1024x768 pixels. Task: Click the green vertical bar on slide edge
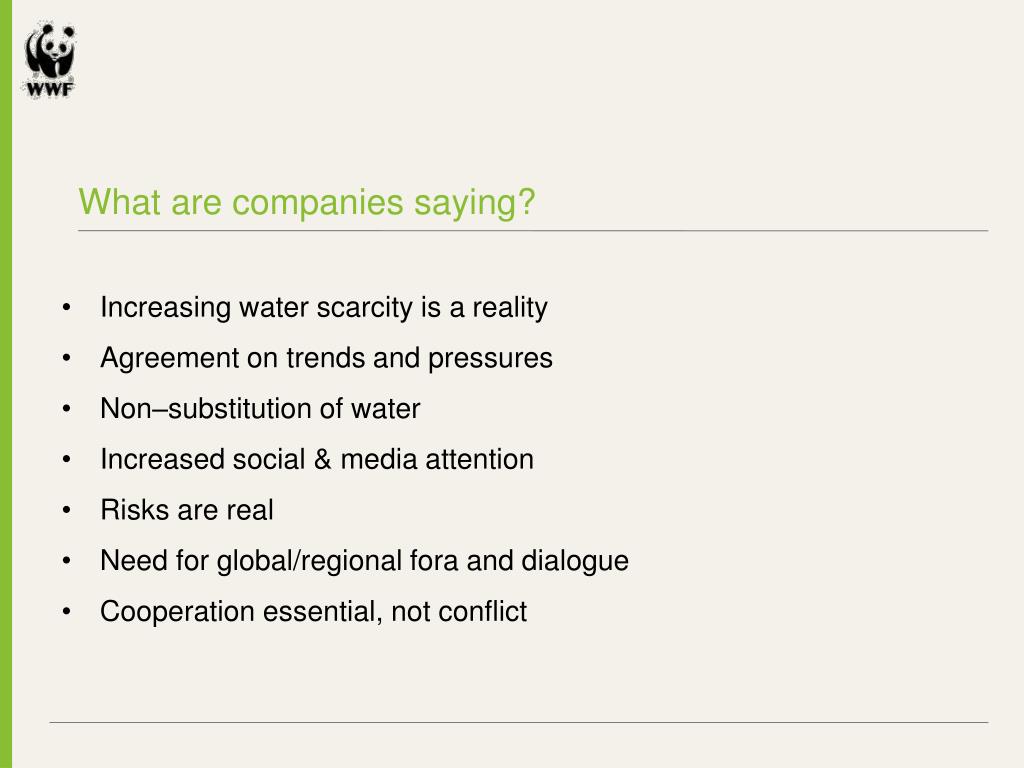[6, 400]
